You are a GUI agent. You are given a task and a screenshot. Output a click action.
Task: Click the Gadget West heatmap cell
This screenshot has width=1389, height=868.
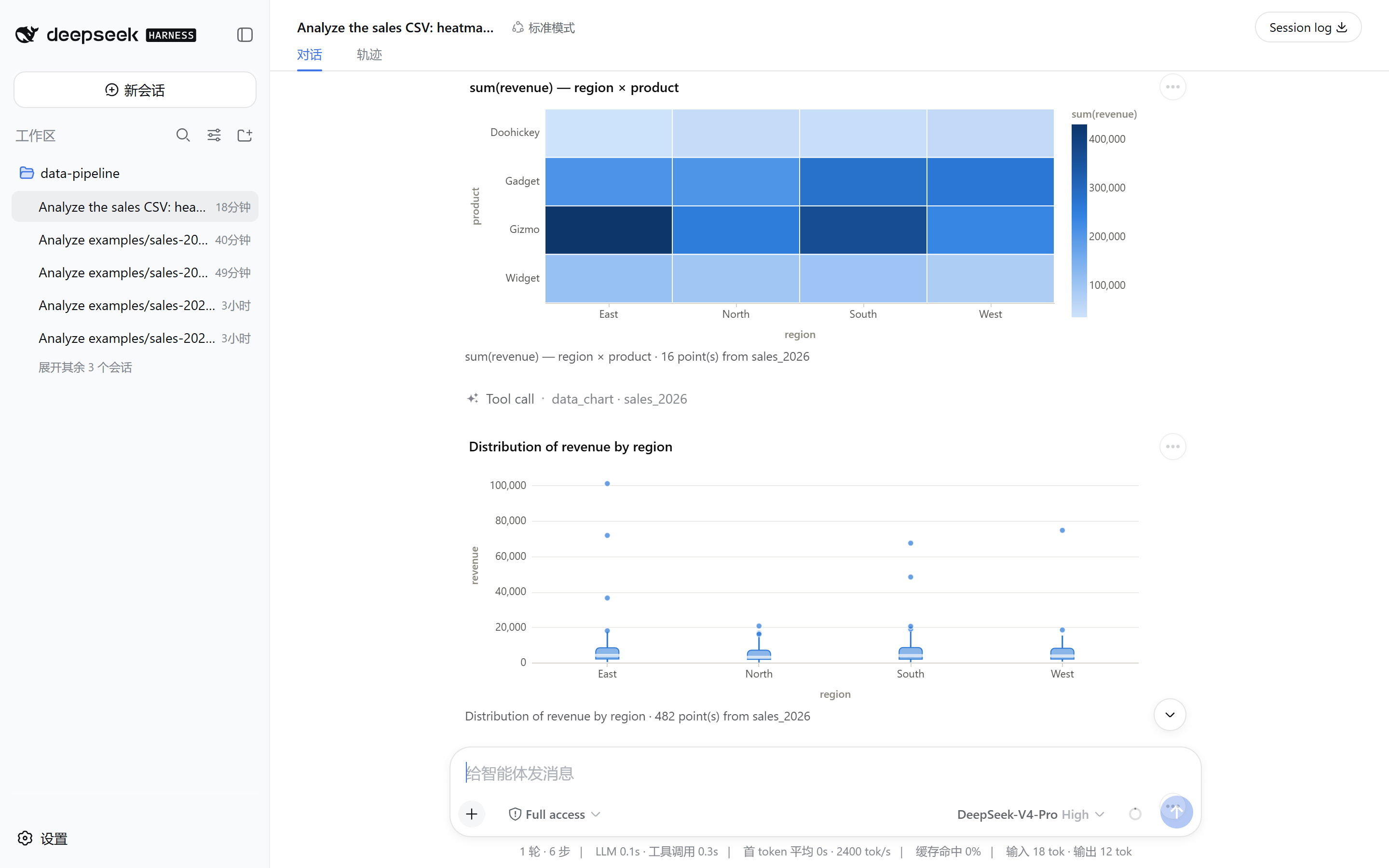[990, 181]
